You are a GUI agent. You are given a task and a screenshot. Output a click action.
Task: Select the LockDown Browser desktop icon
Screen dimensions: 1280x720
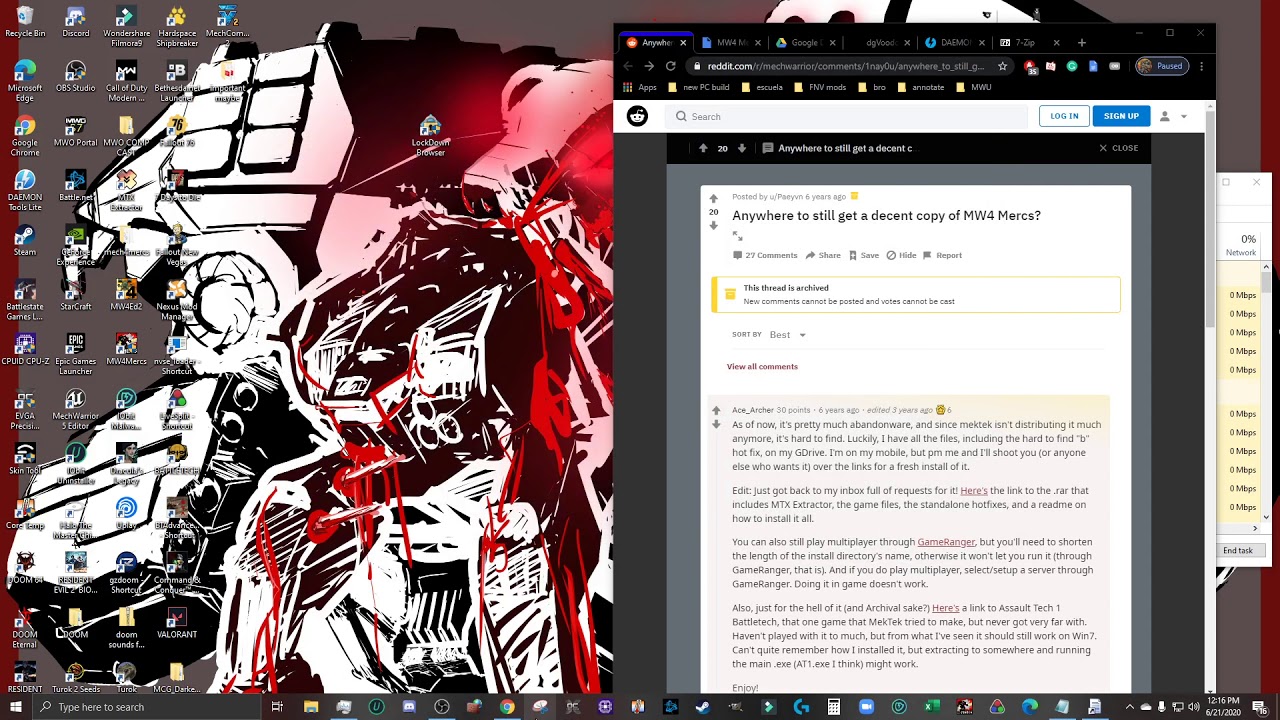click(x=430, y=137)
